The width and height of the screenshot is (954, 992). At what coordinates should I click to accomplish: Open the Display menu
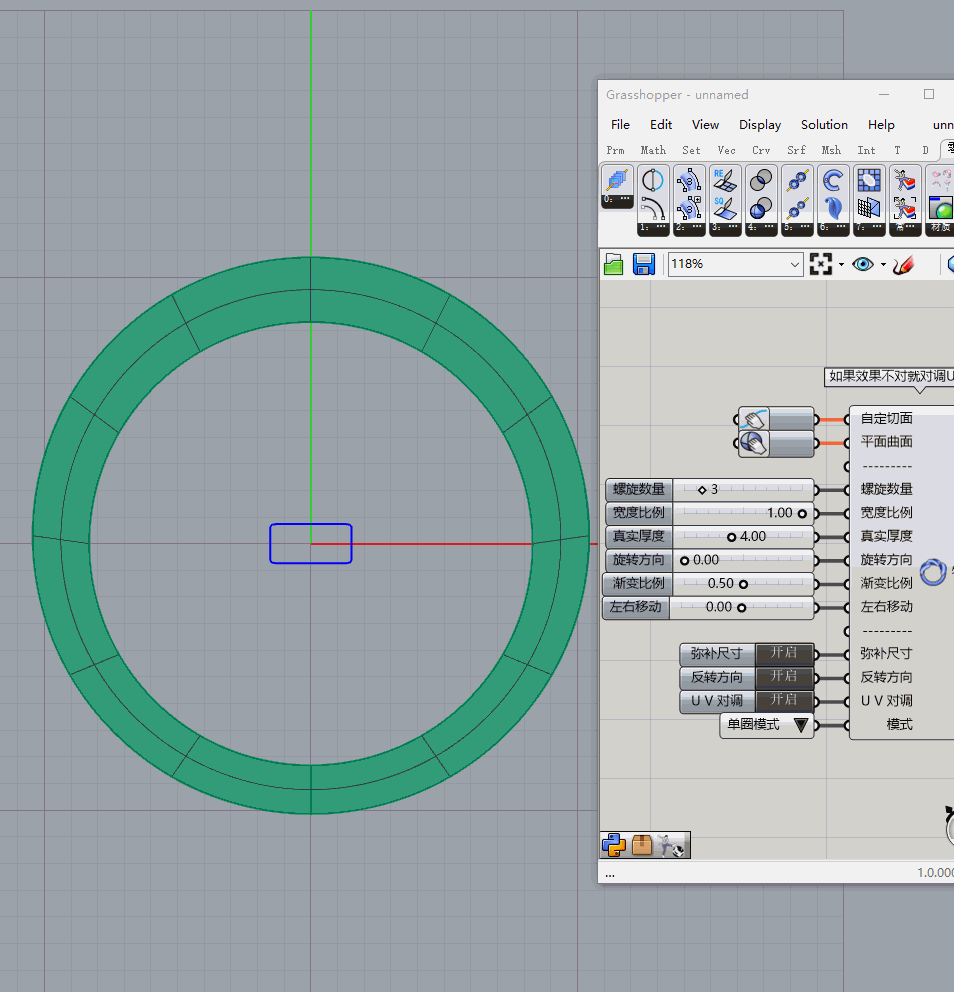pyautogui.click(x=760, y=124)
